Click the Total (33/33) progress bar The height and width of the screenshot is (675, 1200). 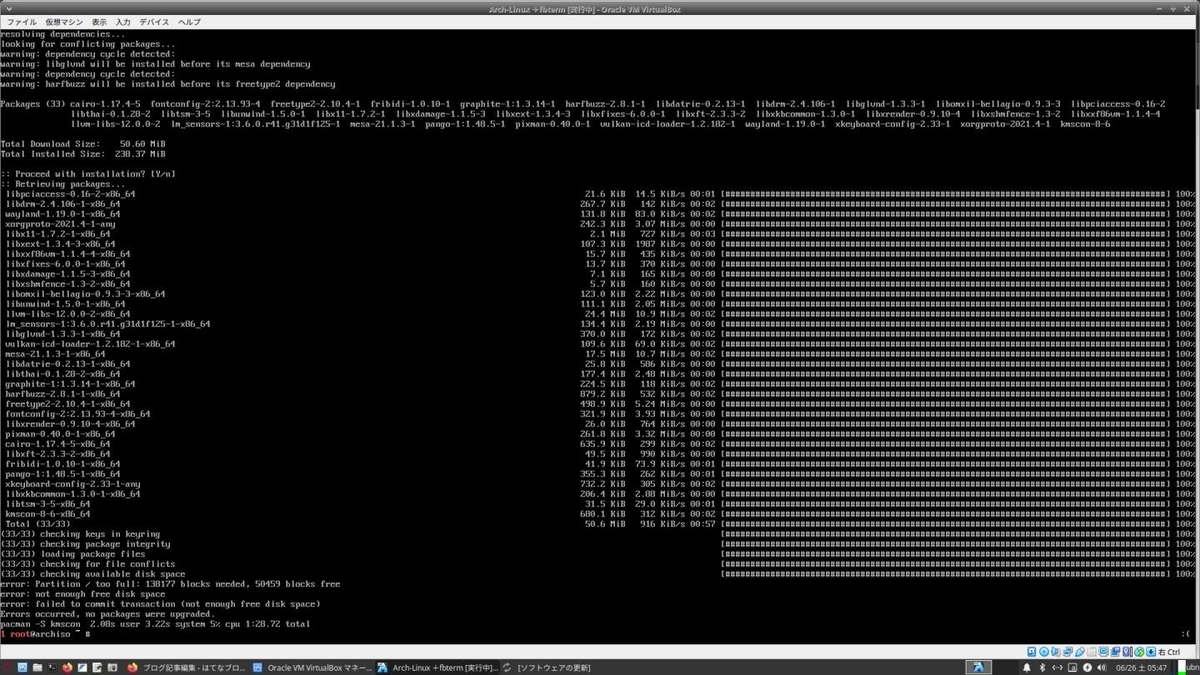(944, 524)
